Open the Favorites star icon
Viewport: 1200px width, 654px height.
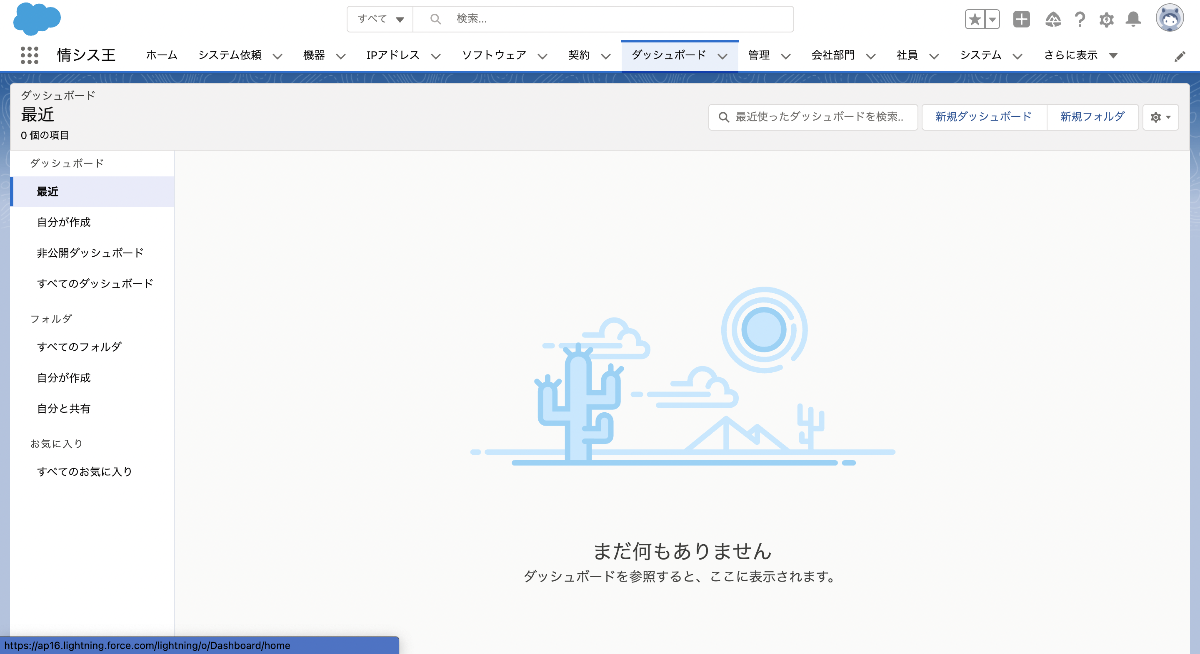click(x=975, y=19)
